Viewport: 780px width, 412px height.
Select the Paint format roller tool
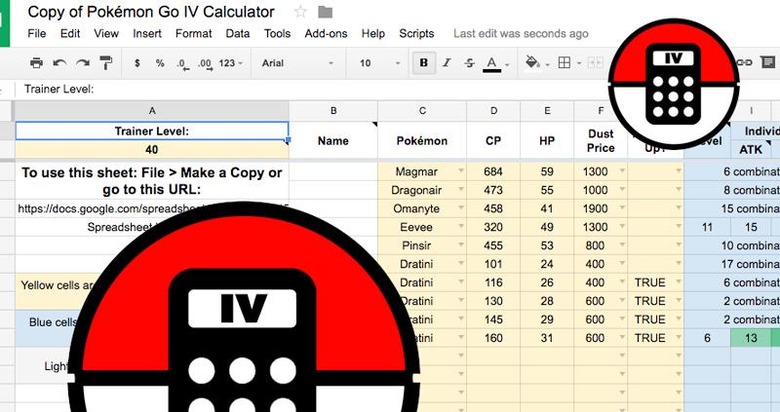[x=106, y=63]
